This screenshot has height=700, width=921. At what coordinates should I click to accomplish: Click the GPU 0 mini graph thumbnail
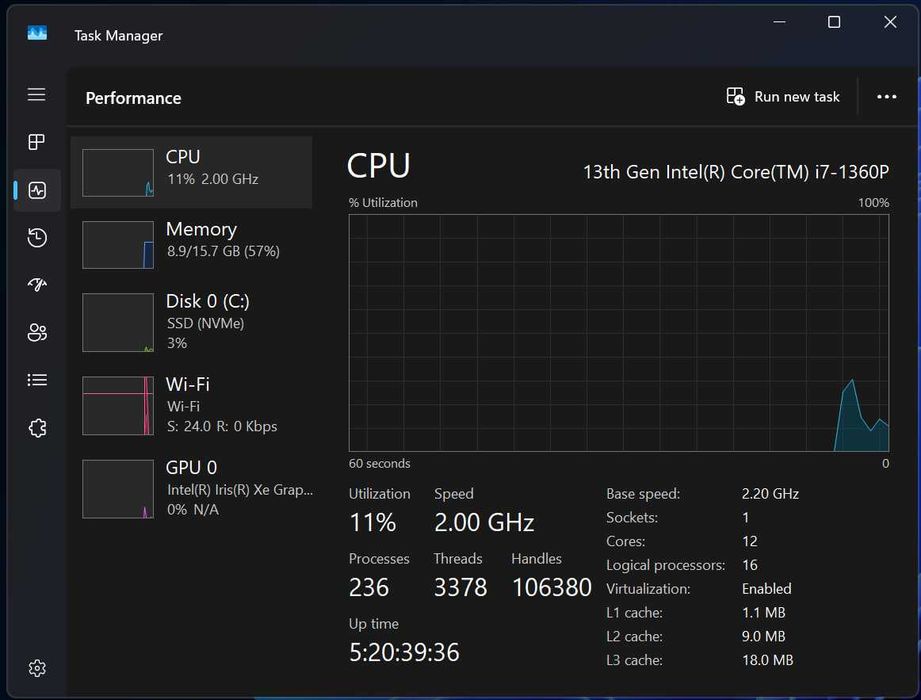[x=118, y=489]
